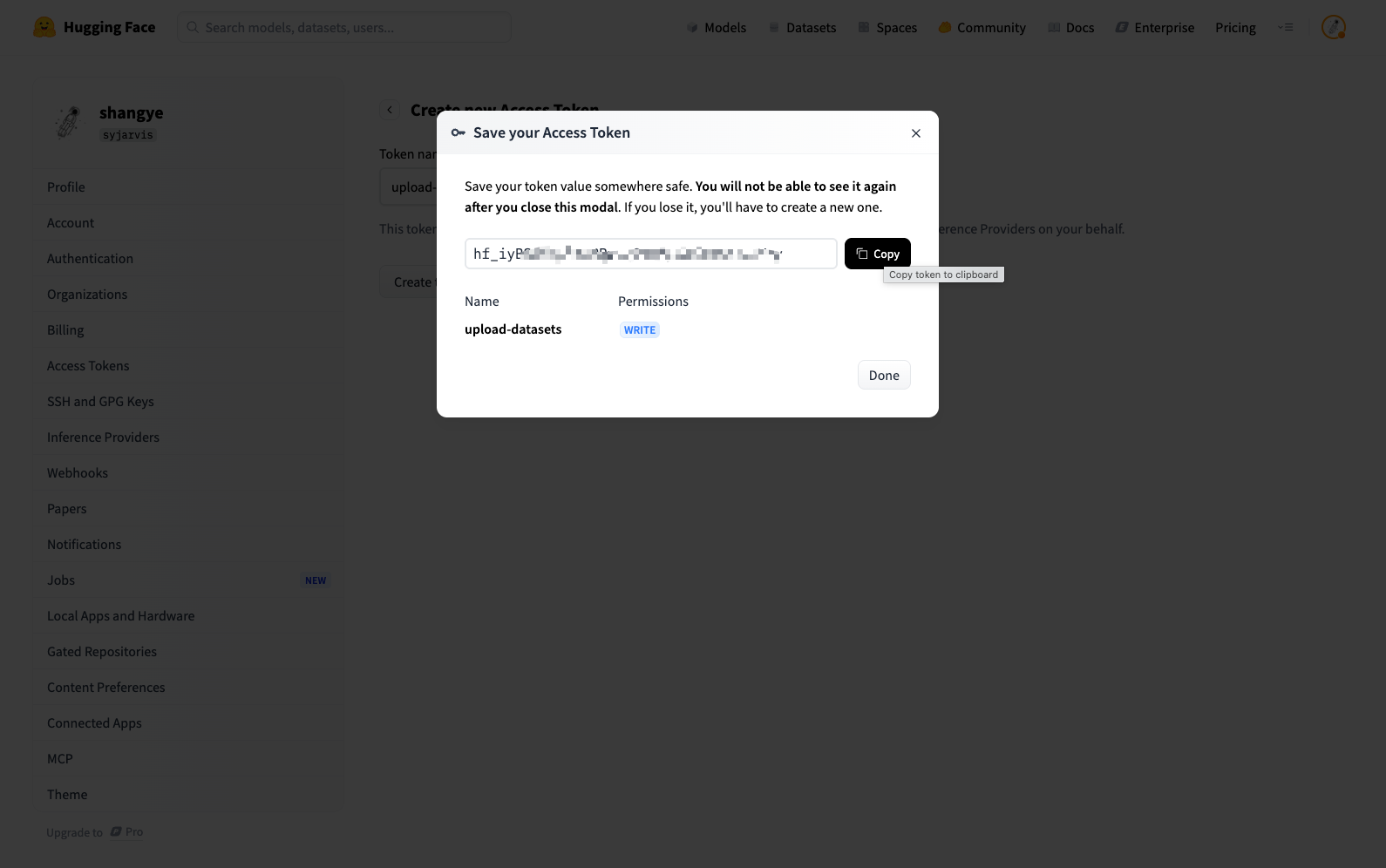
Task: Open the user avatar menu
Action: [1334, 27]
